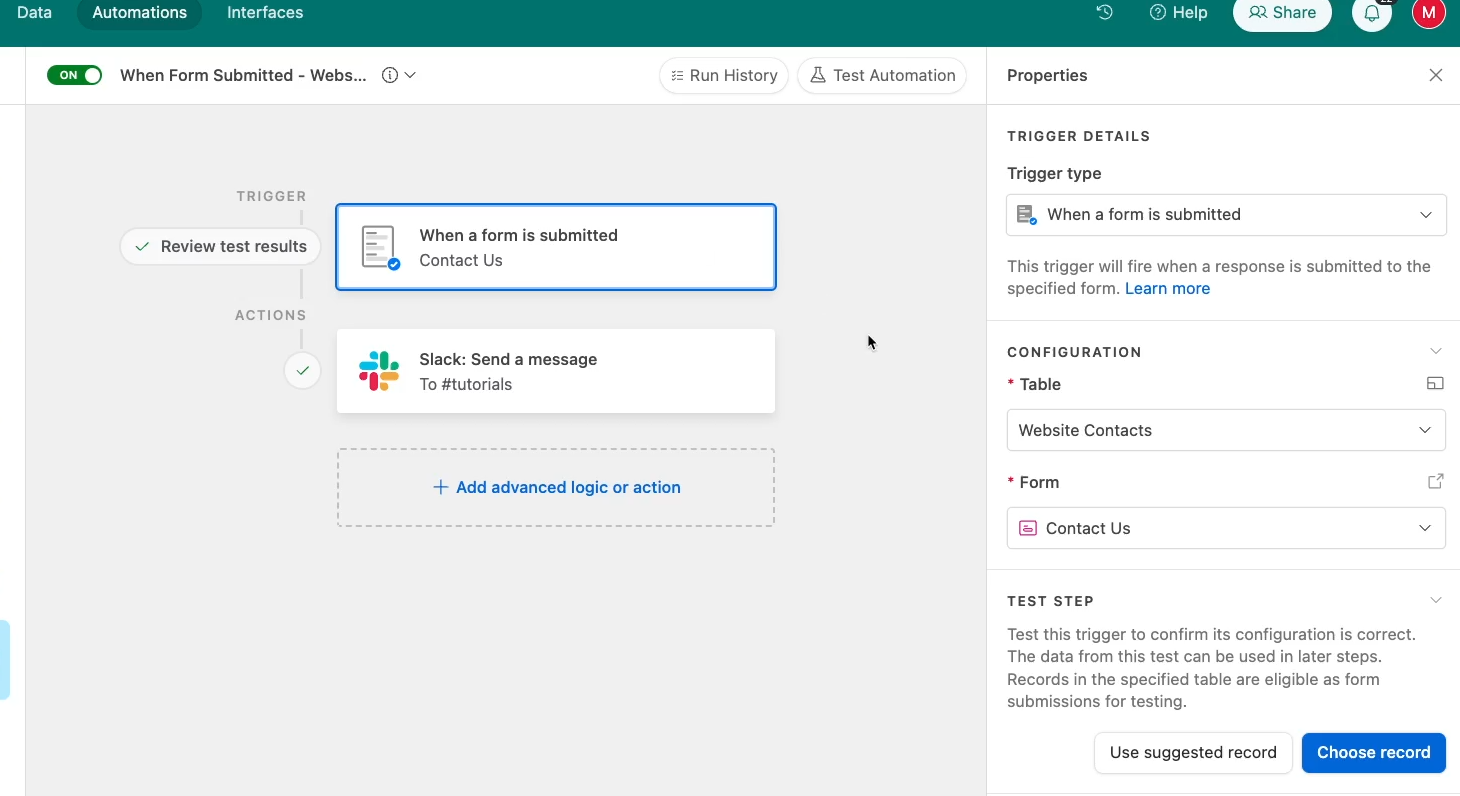
Task: Click the Share button
Action: coord(1282,13)
